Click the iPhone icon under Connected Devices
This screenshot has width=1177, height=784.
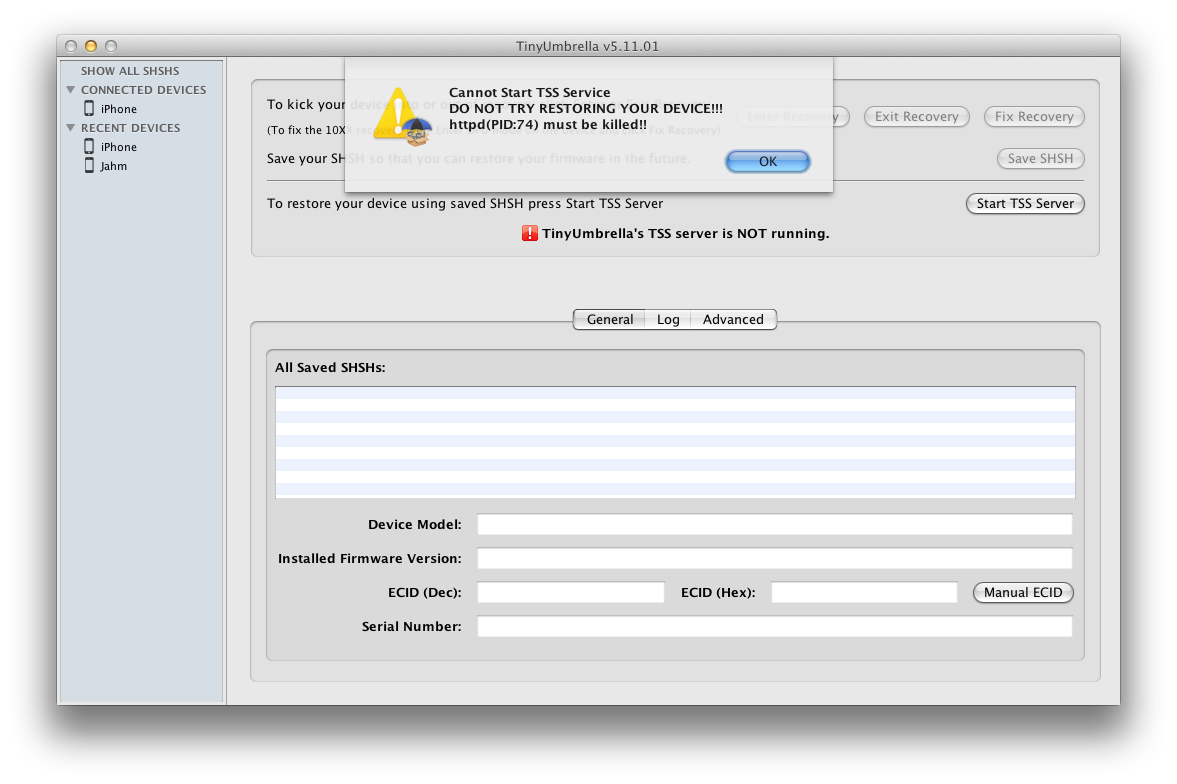click(x=89, y=109)
